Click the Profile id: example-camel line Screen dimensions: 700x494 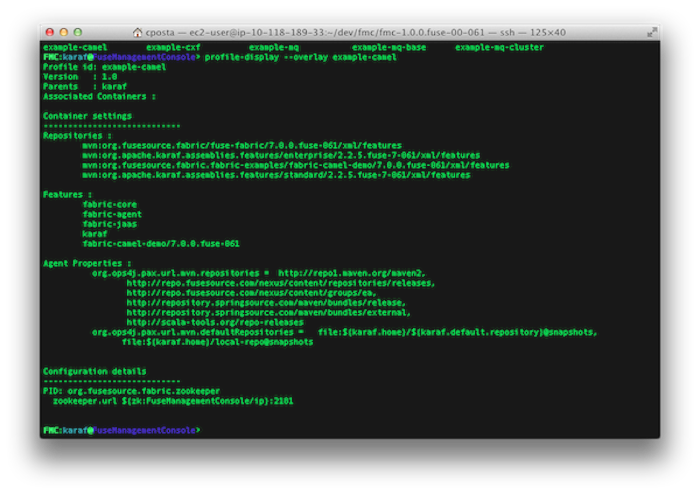(x=104, y=67)
